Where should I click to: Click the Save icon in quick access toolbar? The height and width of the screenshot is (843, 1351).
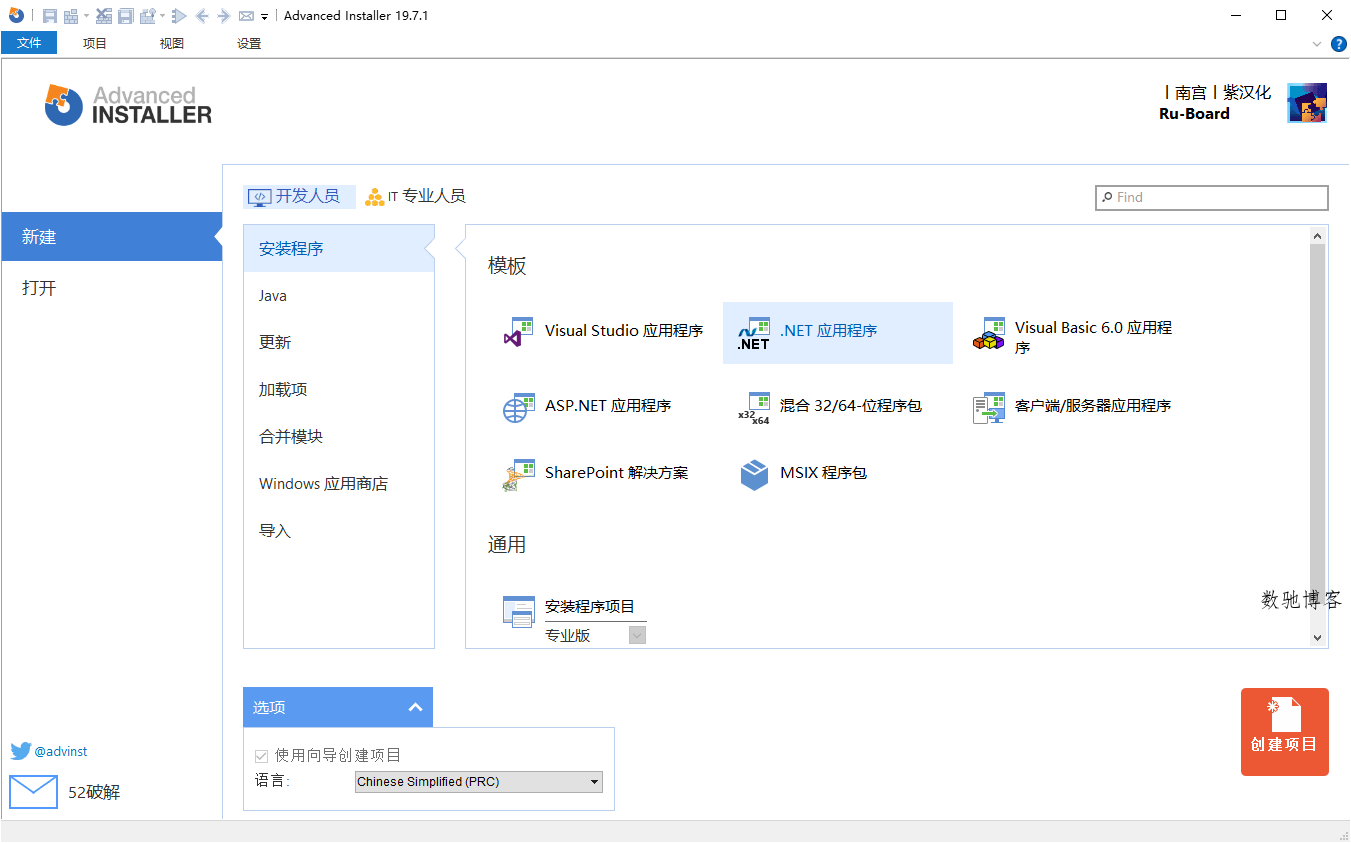pyautogui.click(x=50, y=16)
